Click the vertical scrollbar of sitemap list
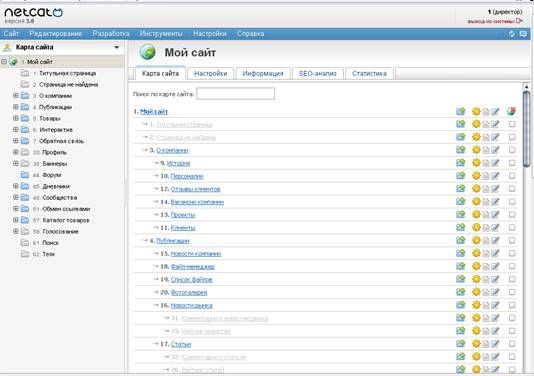Viewport: 534px width, 376px height. (x=526, y=129)
